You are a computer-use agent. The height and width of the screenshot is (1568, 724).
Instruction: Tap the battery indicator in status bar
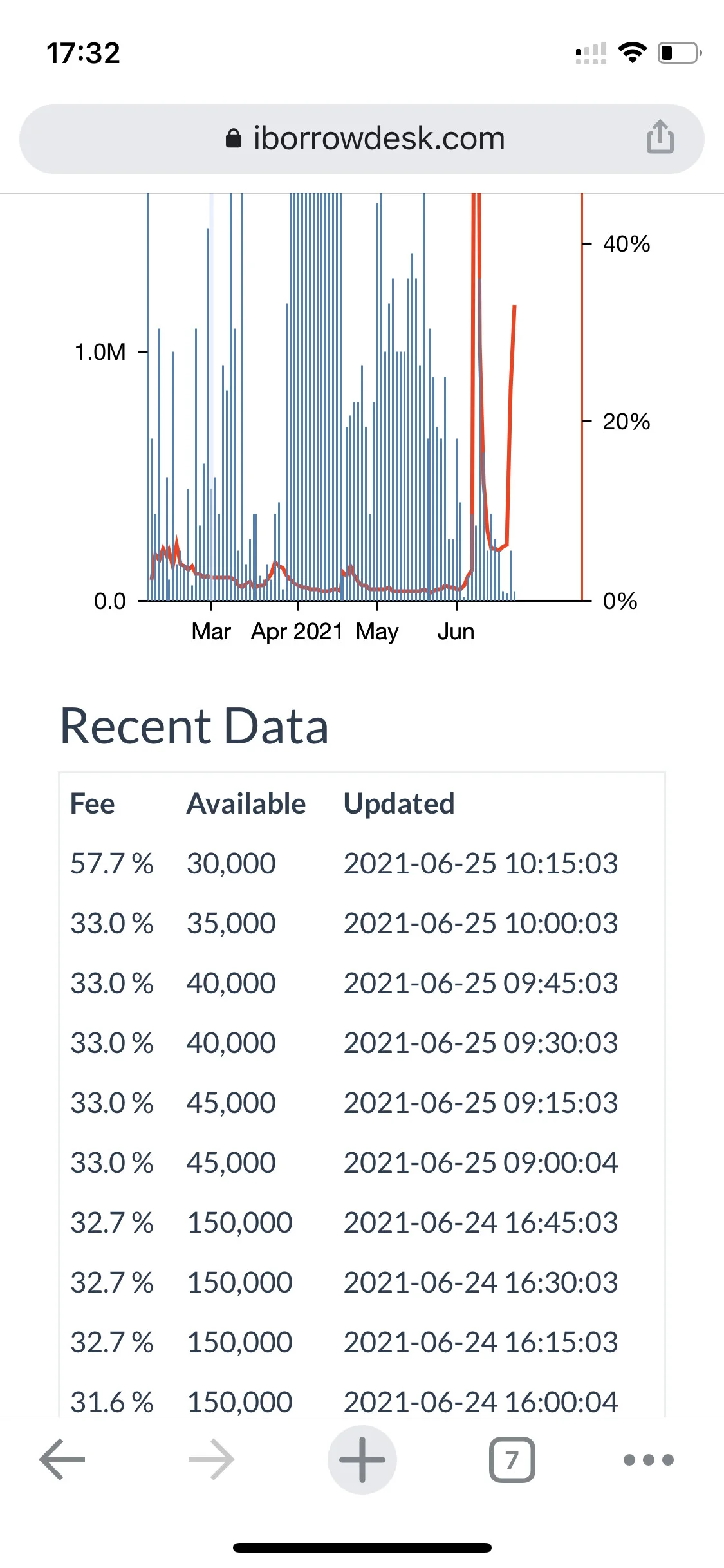(680, 53)
